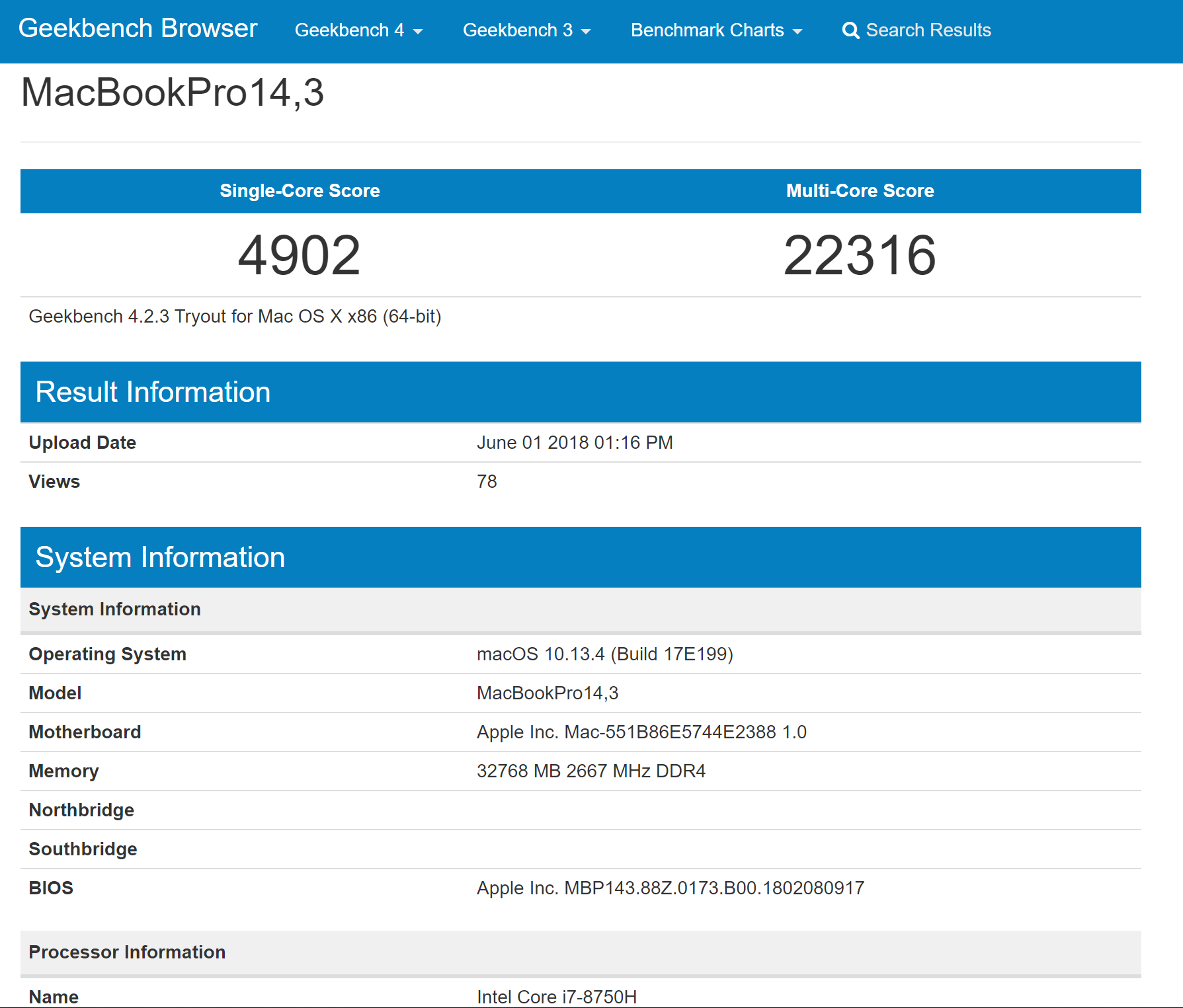Go to the Search Results link text
The image size is (1183, 1008).
pyautogui.click(x=928, y=30)
